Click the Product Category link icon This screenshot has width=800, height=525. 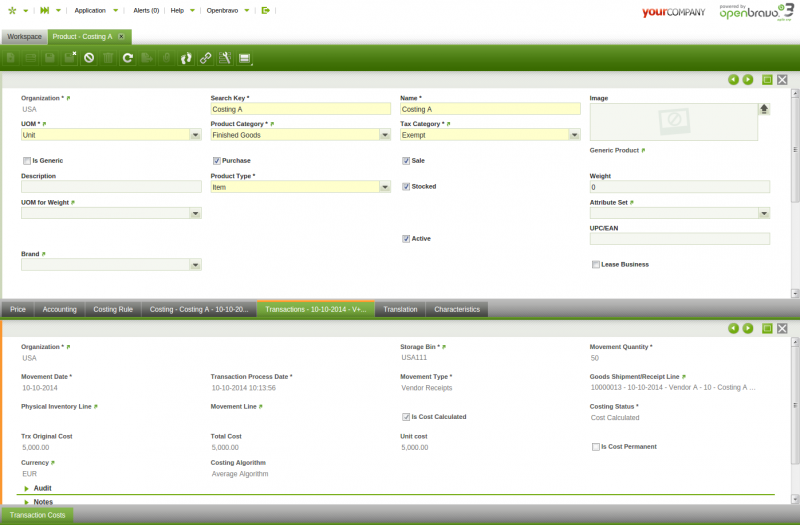point(272,124)
